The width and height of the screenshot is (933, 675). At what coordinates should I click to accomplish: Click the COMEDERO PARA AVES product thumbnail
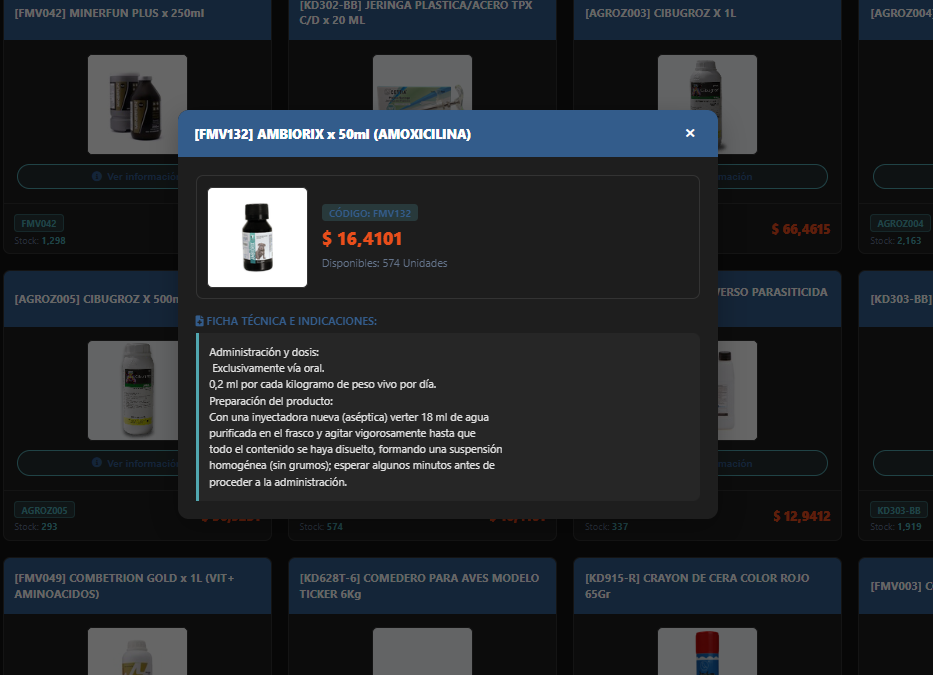coord(422,651)
